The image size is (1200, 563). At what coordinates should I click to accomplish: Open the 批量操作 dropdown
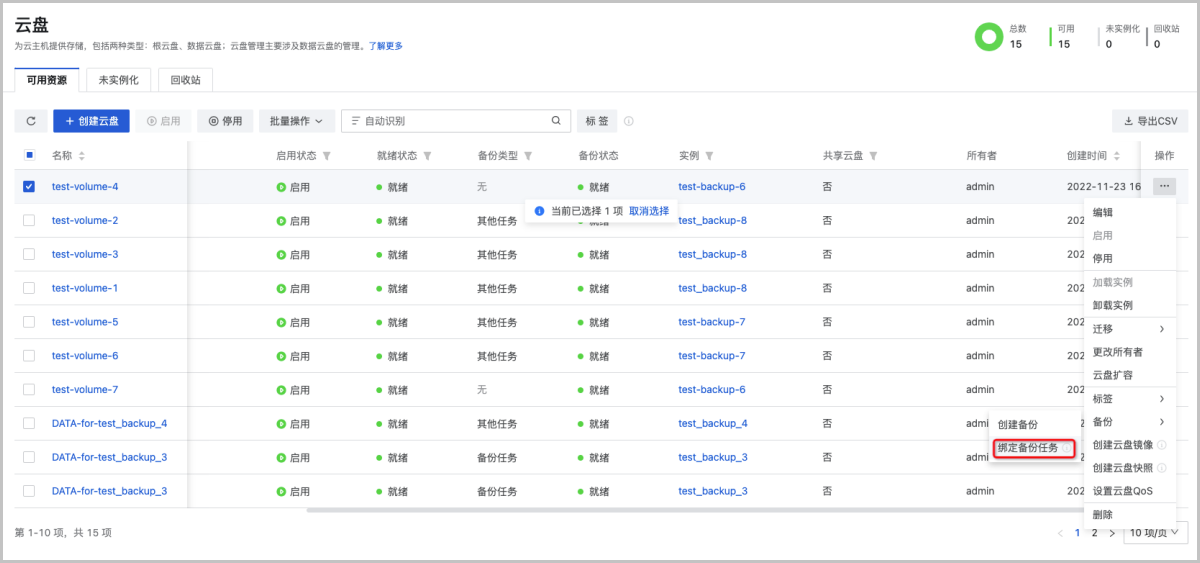click(296, 121)
